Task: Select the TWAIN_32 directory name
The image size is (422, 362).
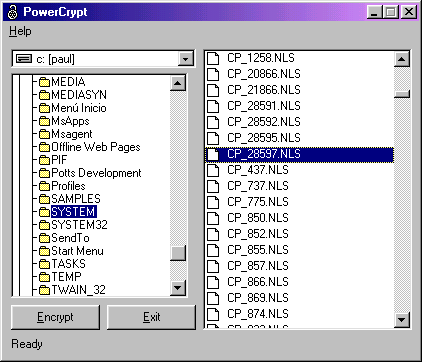Action: point(78,290)
